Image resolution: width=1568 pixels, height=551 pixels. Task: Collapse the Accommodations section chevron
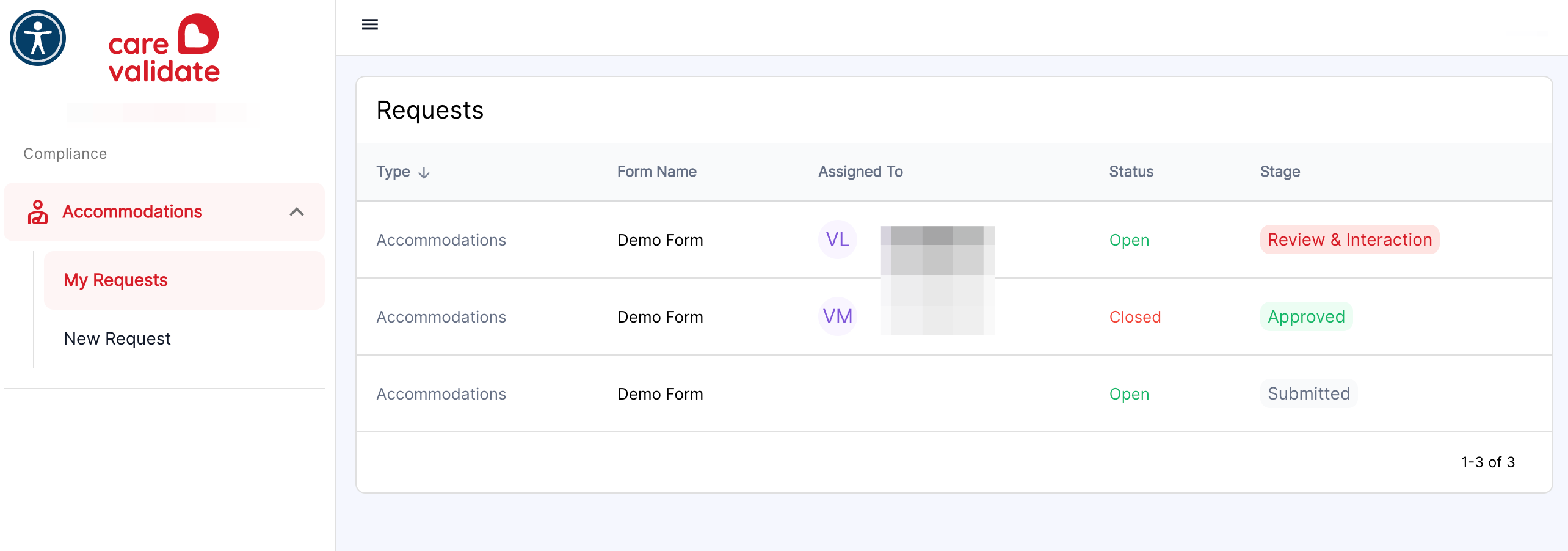[297, 212]
